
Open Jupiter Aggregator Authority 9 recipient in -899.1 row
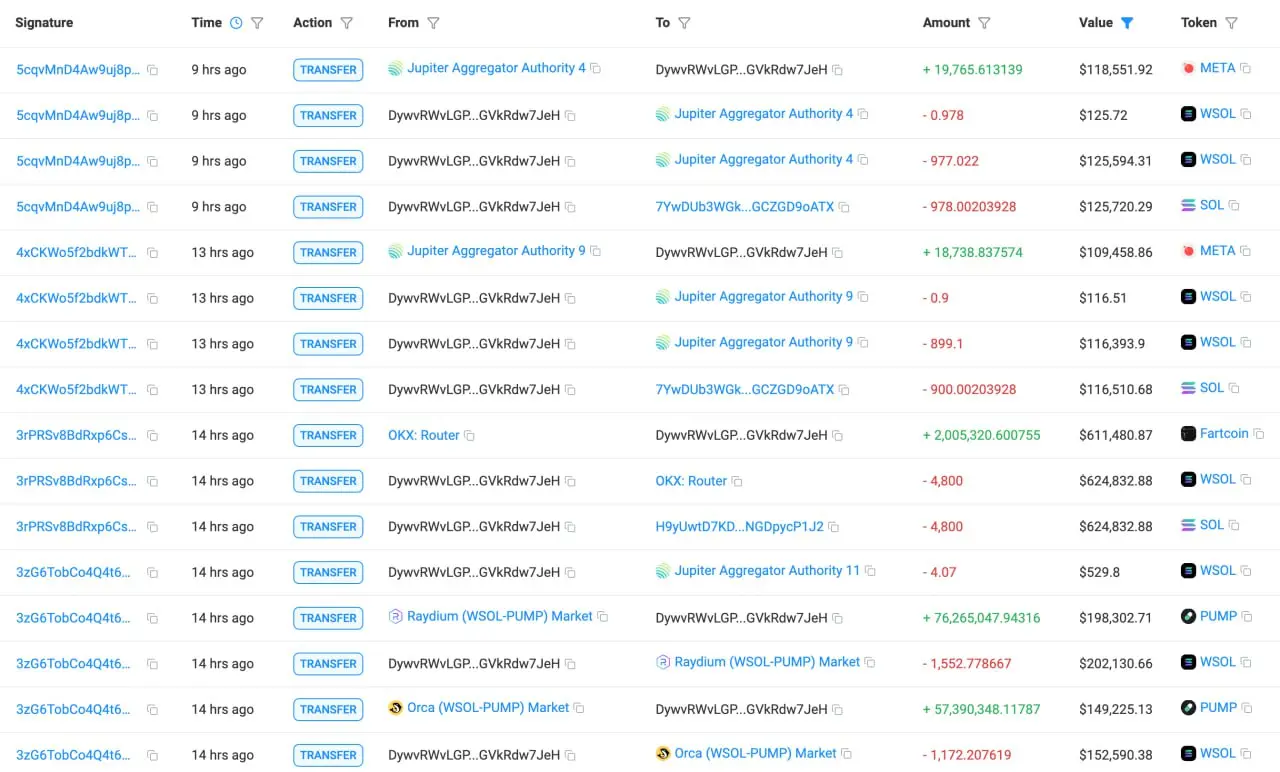764,342
